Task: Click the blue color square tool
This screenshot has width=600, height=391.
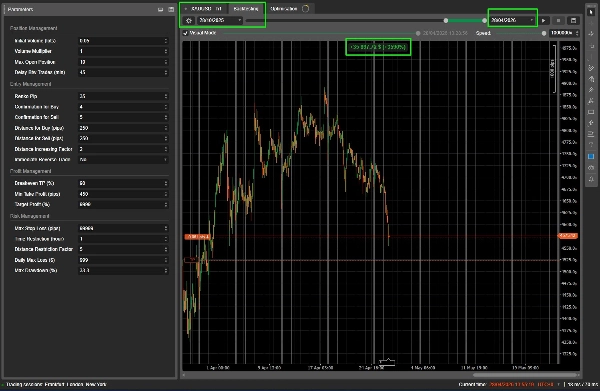Action: pos(591,156)
